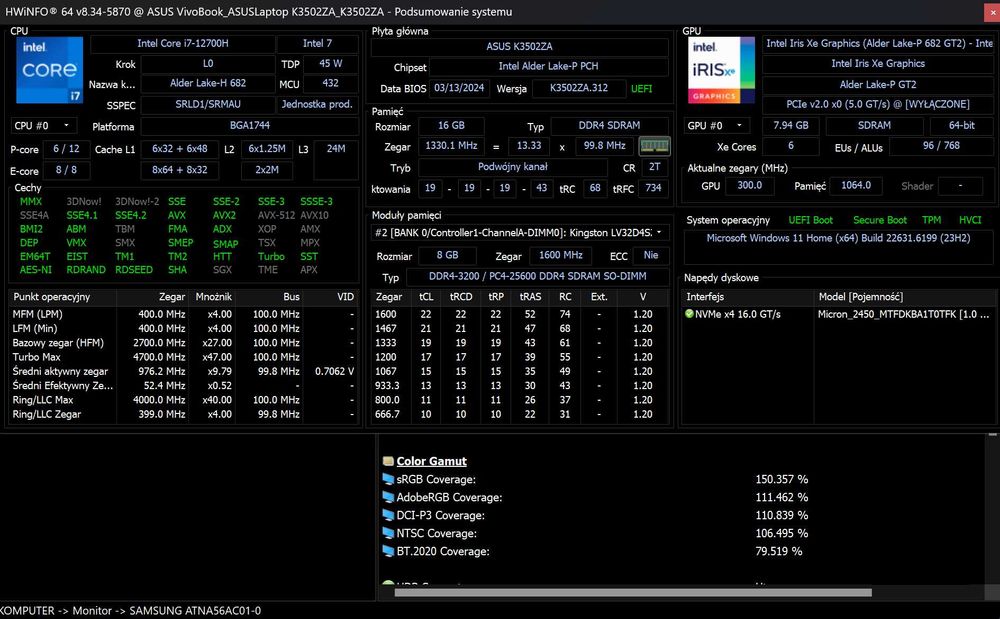This screenshot has height=619, width=1000.
Task: Click the ECC value Nie
Action: point(651,255)
